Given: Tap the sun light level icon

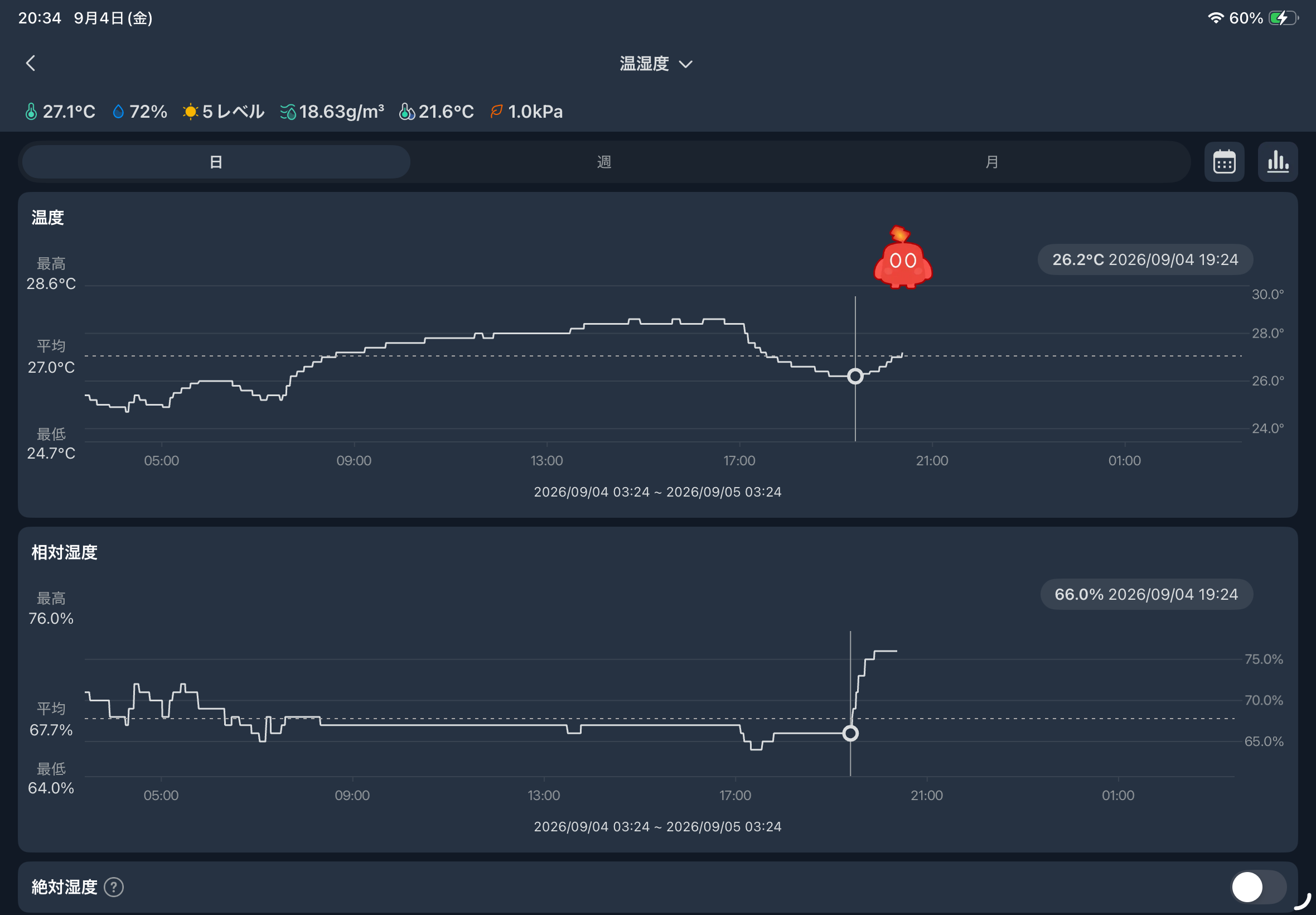Looking at the screenshot, I should 190,111.
